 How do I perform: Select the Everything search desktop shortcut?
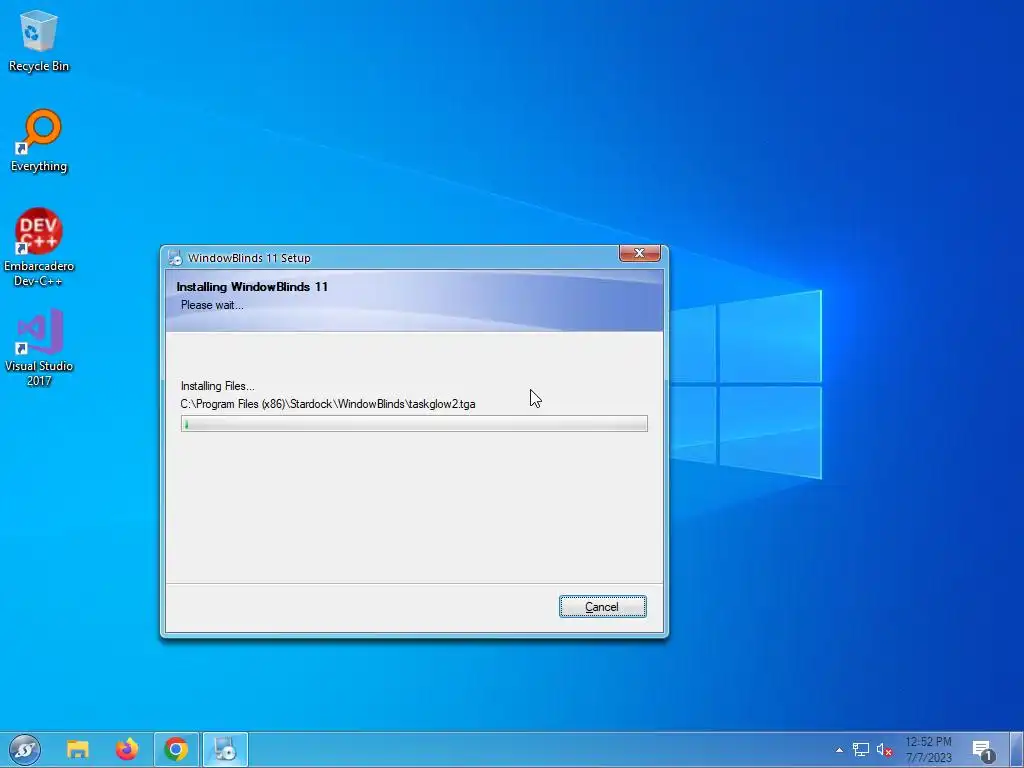click(x=39, y=141)
